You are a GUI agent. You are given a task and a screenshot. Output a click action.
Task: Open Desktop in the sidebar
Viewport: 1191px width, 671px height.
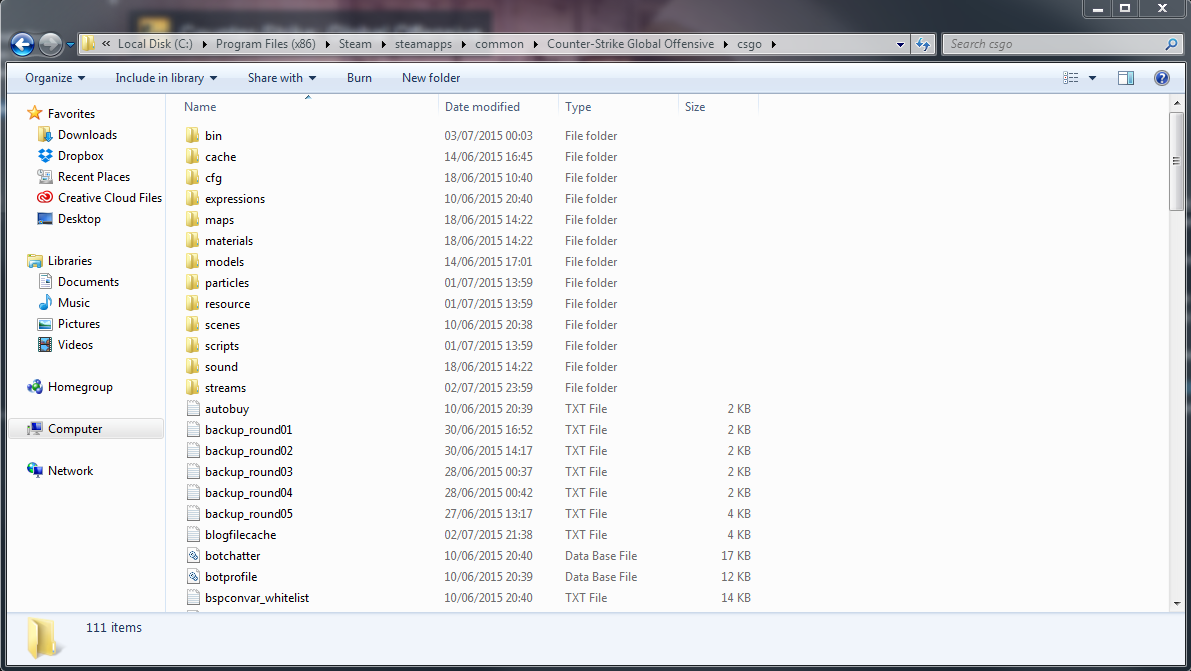click(x=79, y=218)
